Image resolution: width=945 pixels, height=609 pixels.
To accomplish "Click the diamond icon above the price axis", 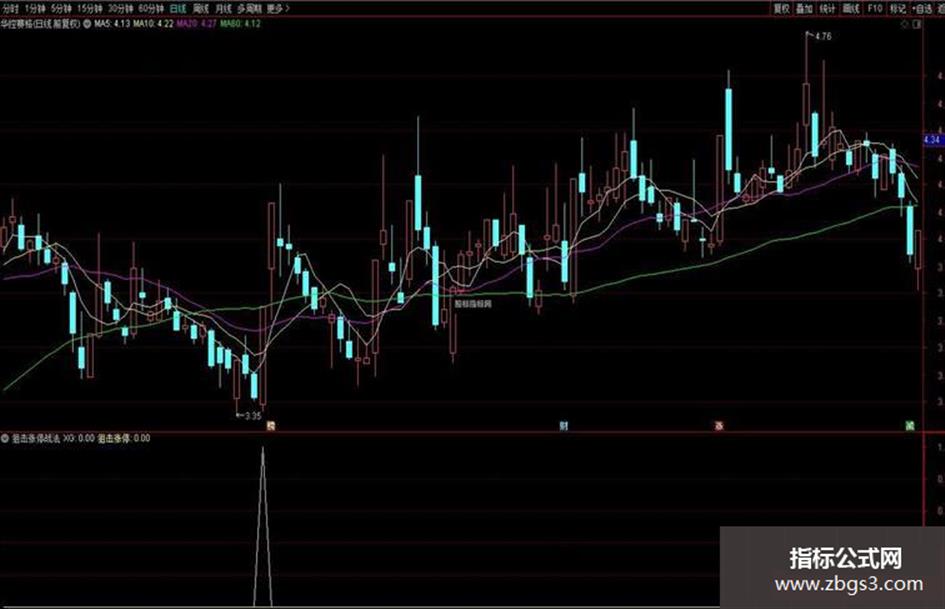I will pos(904,24).
